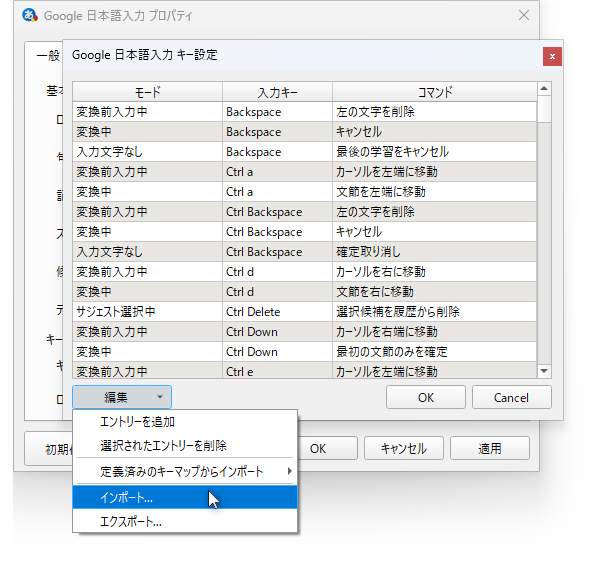Screen dimensions: 592x561
Task: Select Ctrl Down in the カーソルを右端に移動 row
Action: (278, 332)
